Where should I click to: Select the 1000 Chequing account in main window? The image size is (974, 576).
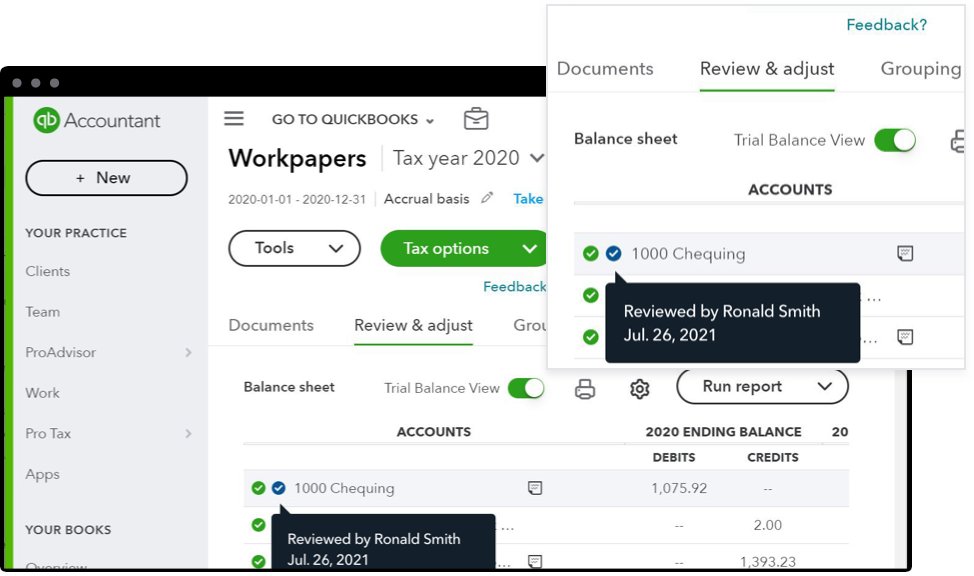pos(344,488)
